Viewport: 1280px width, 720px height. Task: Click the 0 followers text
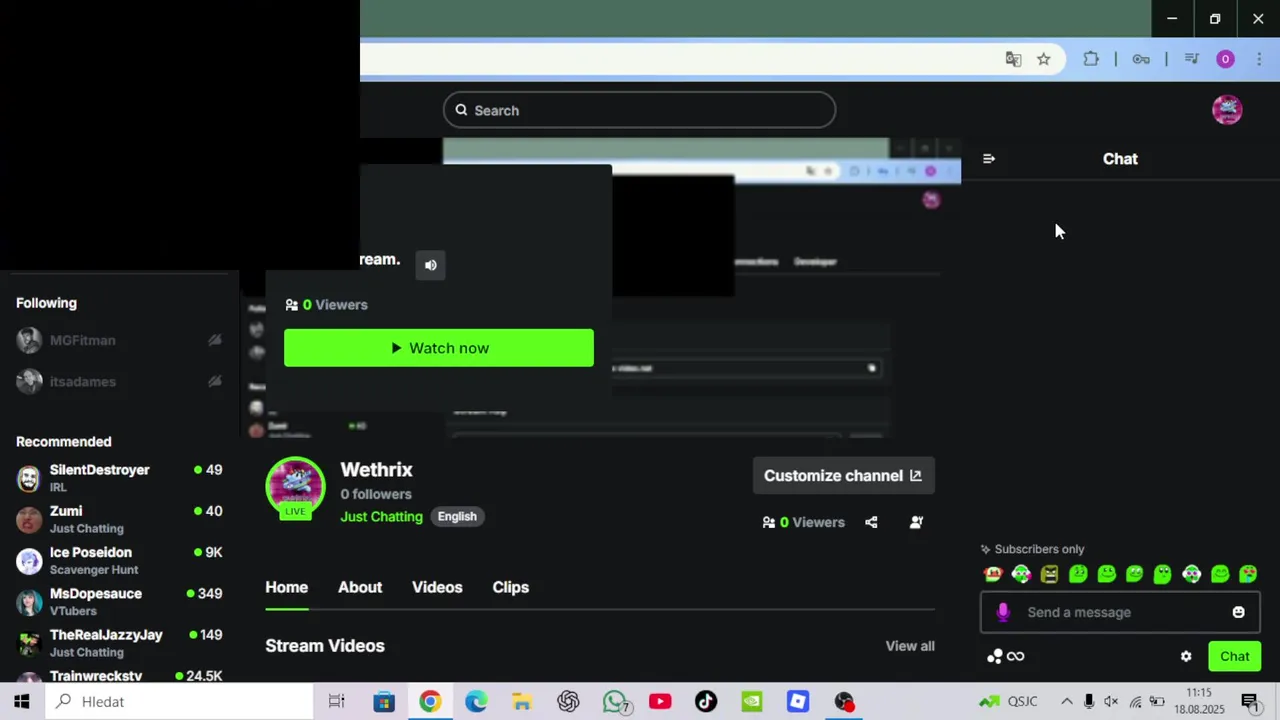click(375, 494)
